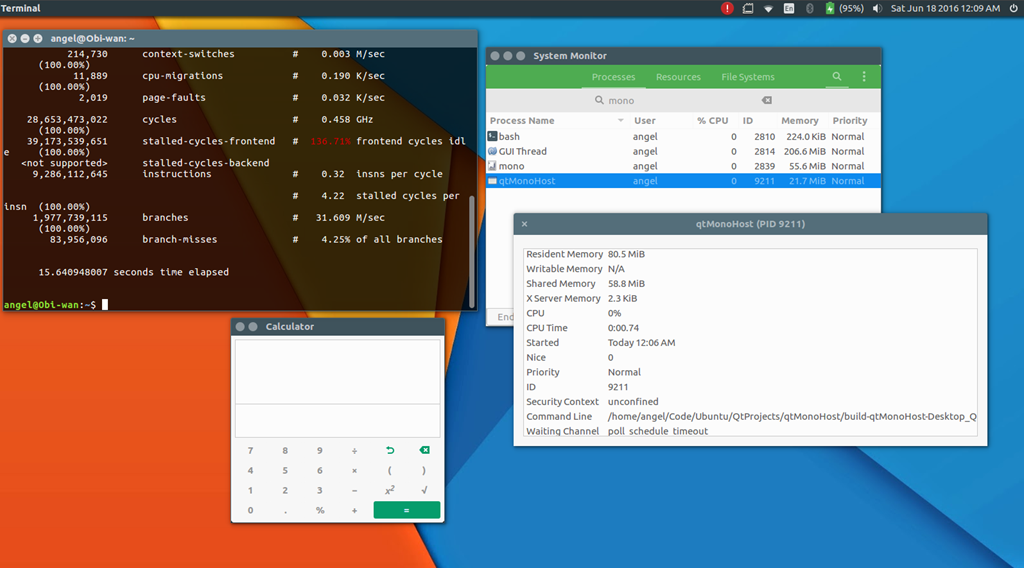Toggle the search icon in System Monitor

(837, 77)
